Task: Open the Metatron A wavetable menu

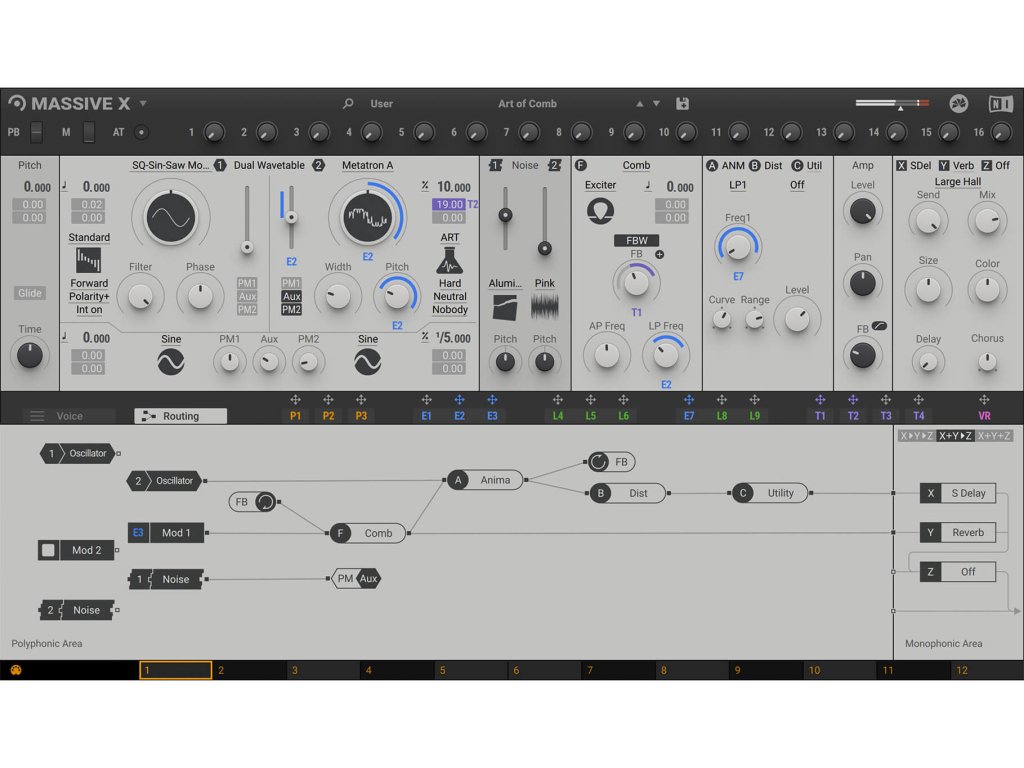Action: [x=368, y=165]
